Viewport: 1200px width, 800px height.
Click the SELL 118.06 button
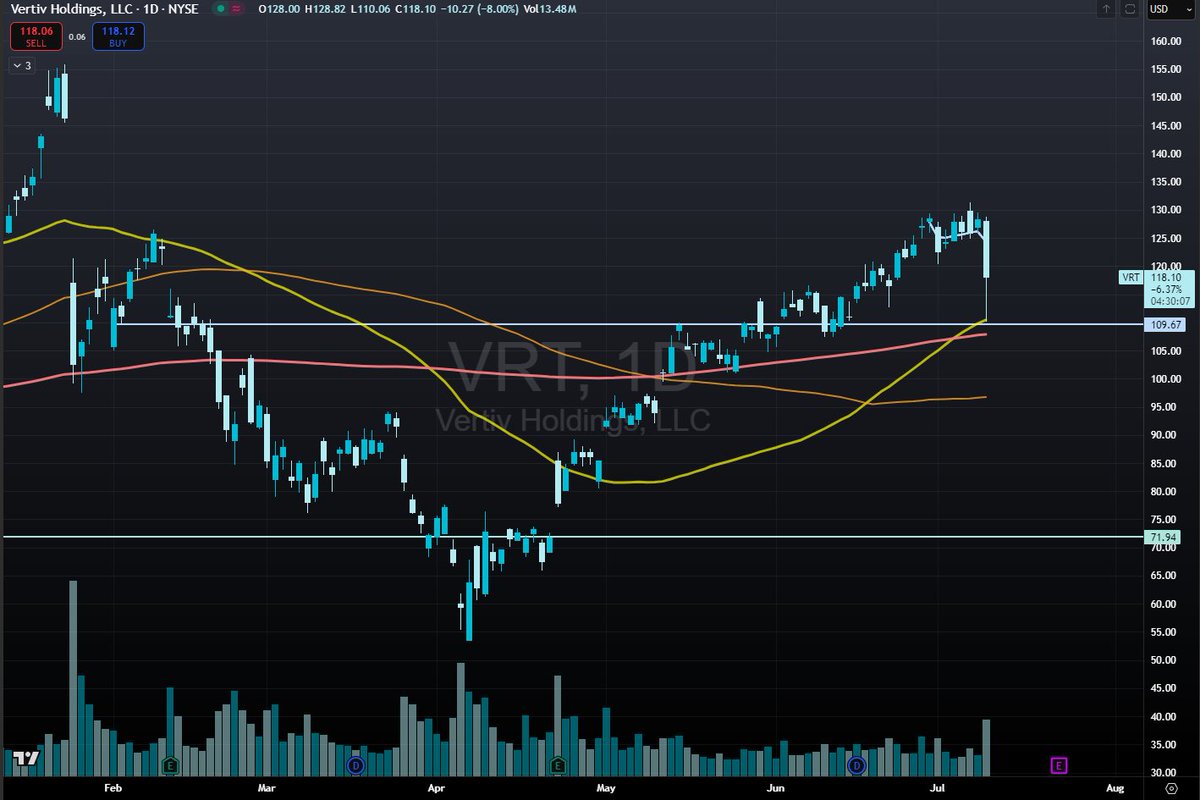[x=35, y=37]
